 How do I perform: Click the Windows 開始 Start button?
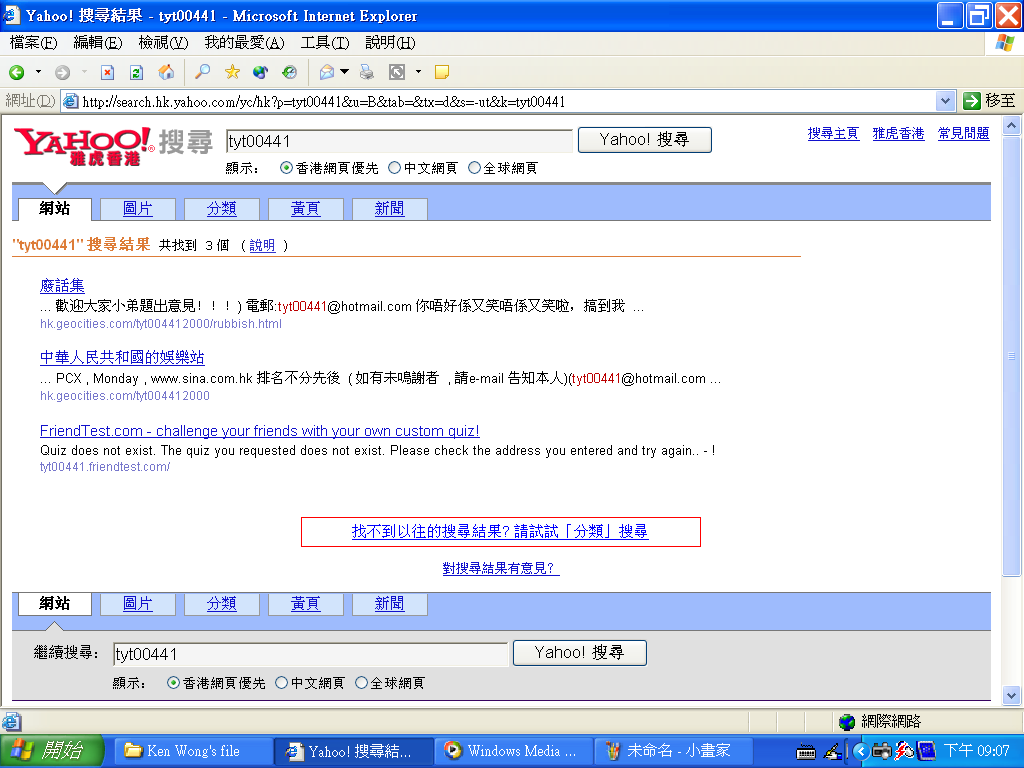tap(52, 751)
